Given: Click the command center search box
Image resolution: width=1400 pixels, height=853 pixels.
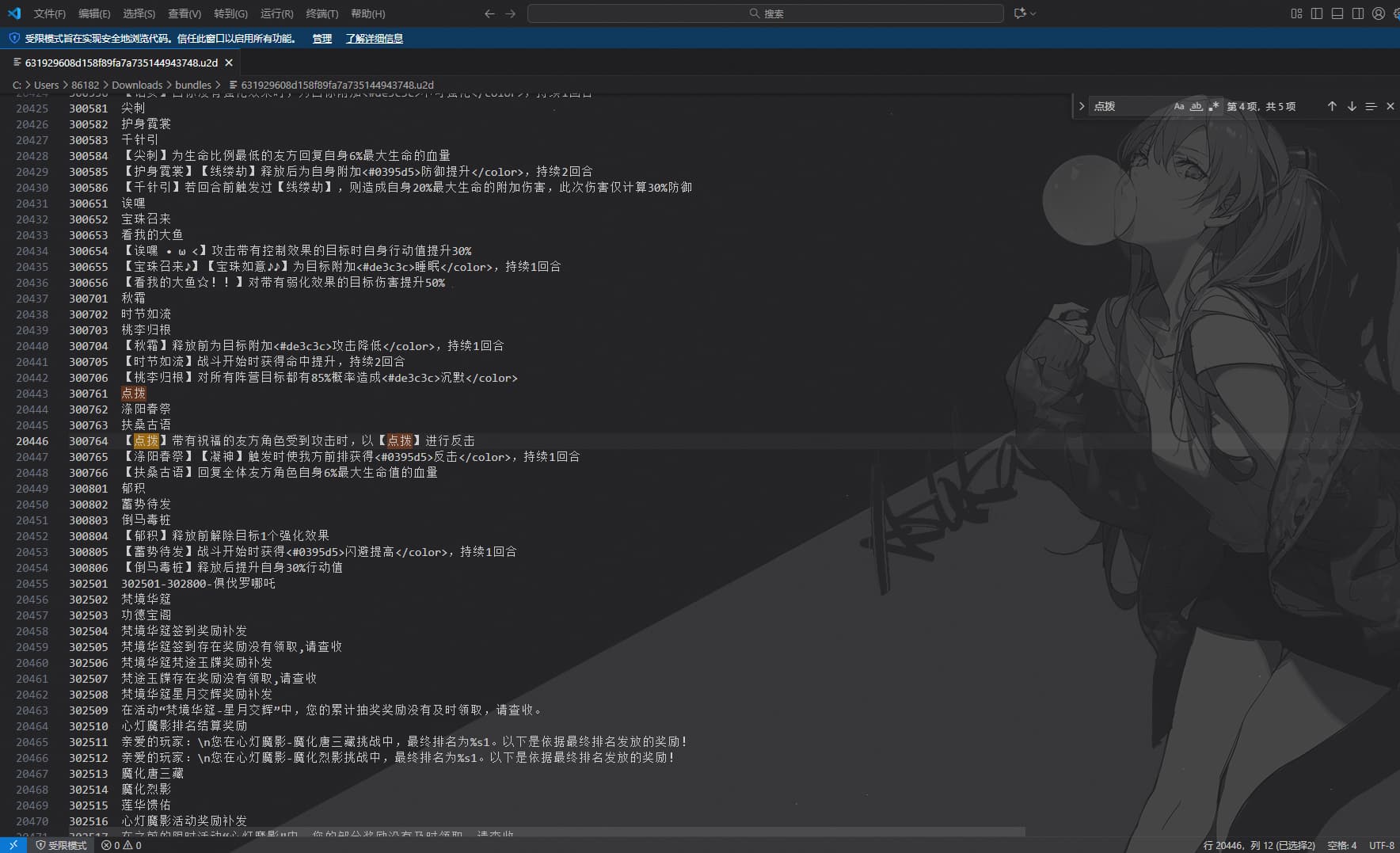Looking at the screenshot, I should click(x=765, y=13).
